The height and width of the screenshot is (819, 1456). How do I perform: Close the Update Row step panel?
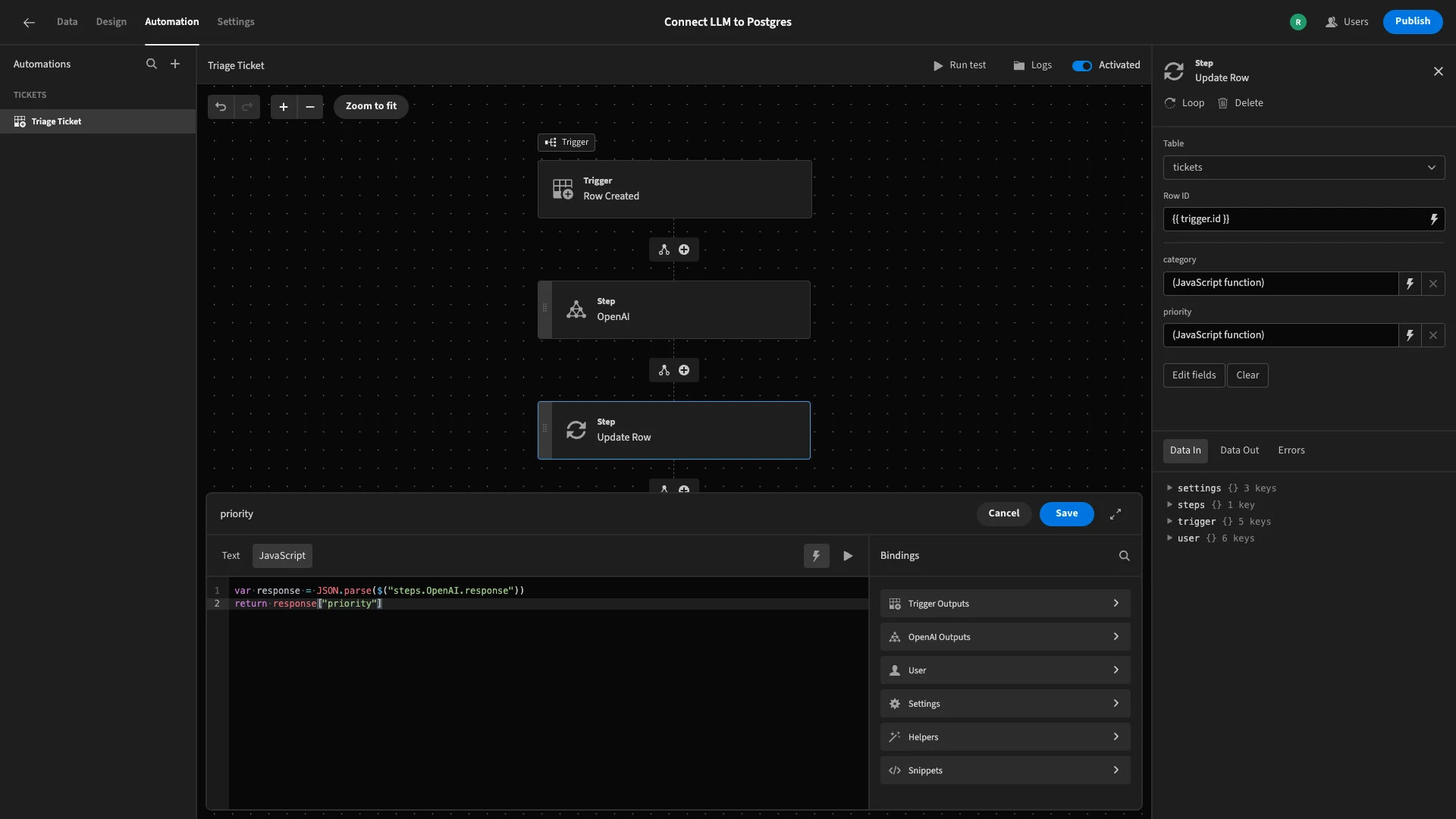tap(1439, 71)
